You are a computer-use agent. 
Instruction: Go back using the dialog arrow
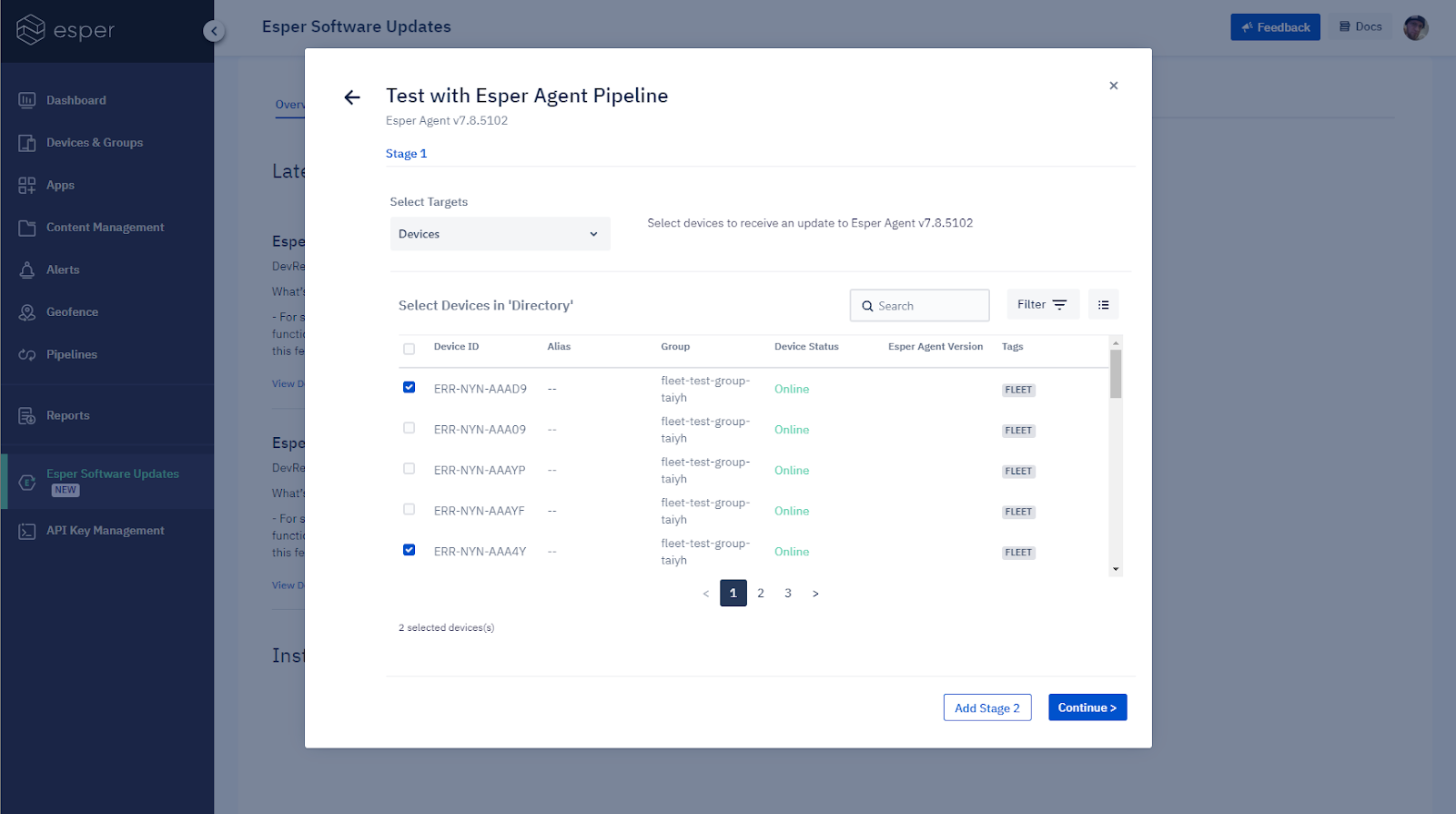(x=352, y=97)
